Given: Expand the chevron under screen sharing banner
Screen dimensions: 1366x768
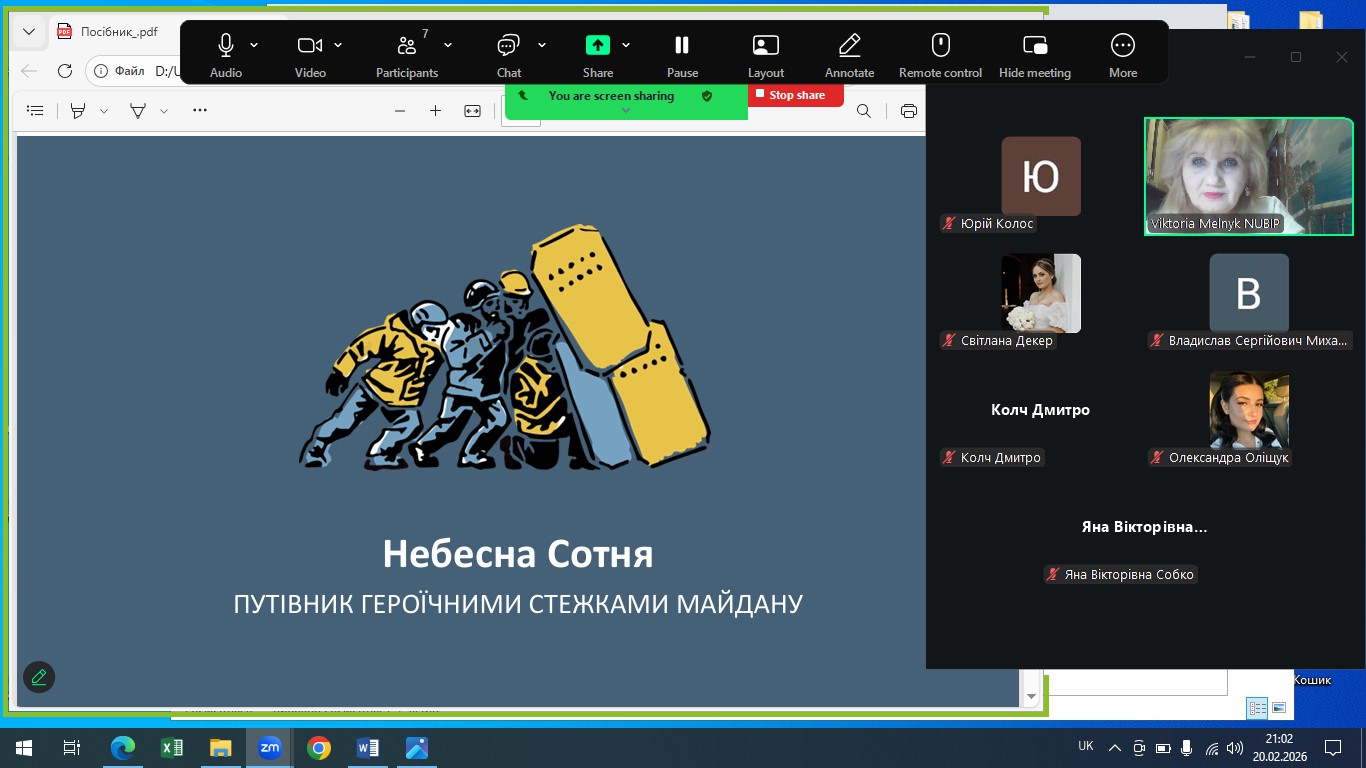Looking at the screenshot, I should (626, 111).
